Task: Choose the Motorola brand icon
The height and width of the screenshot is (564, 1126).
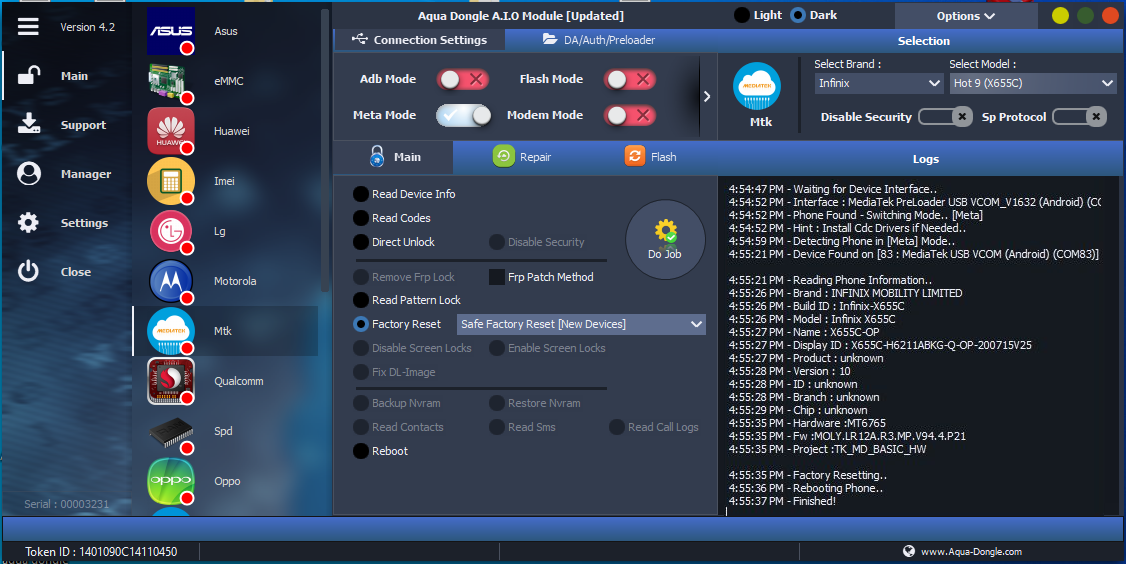Action: 171,281
